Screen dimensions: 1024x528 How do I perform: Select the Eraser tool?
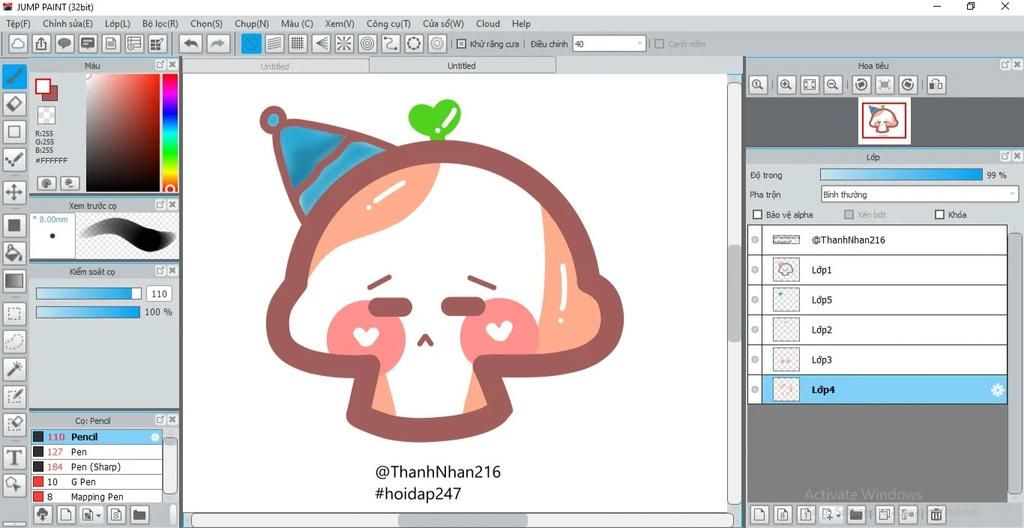(x=14, y=103)
